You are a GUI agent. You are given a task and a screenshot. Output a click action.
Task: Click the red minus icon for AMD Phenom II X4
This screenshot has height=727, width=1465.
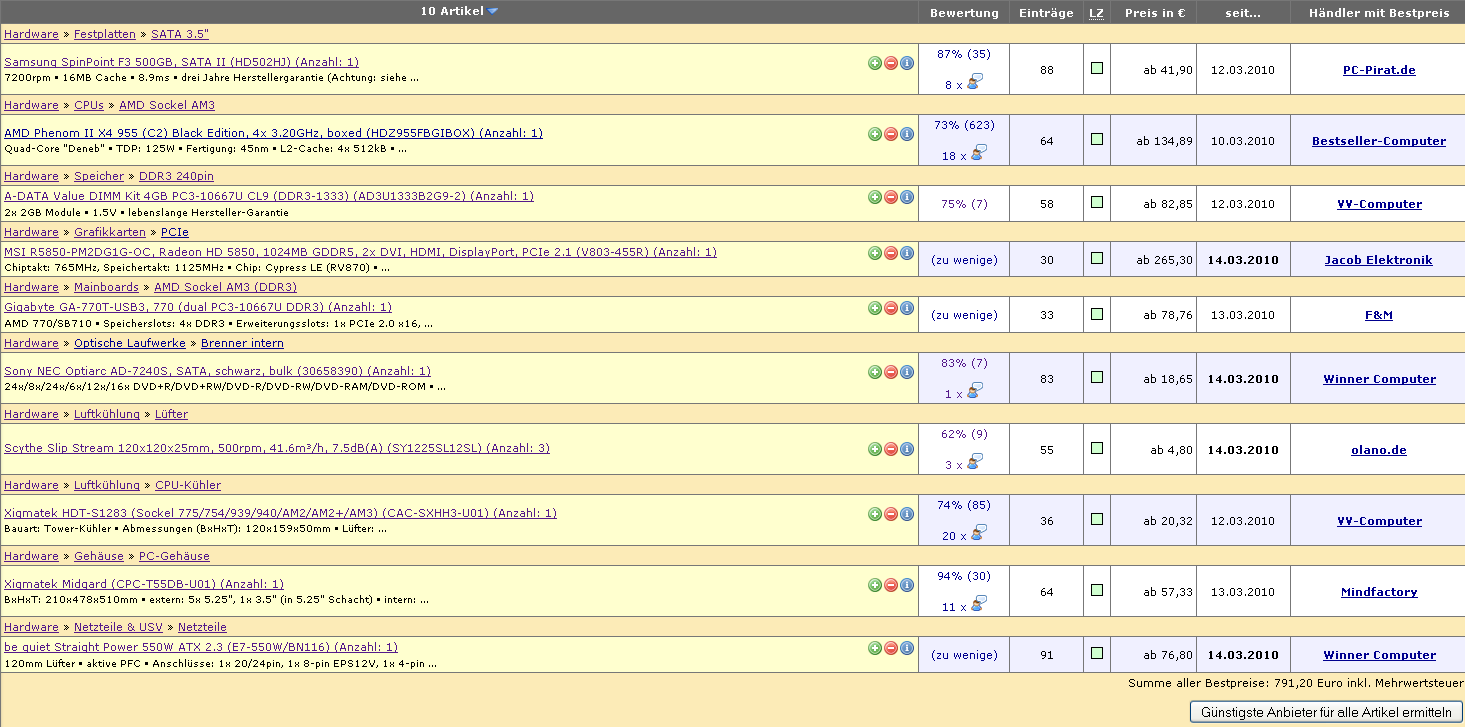tap(891, 134)
